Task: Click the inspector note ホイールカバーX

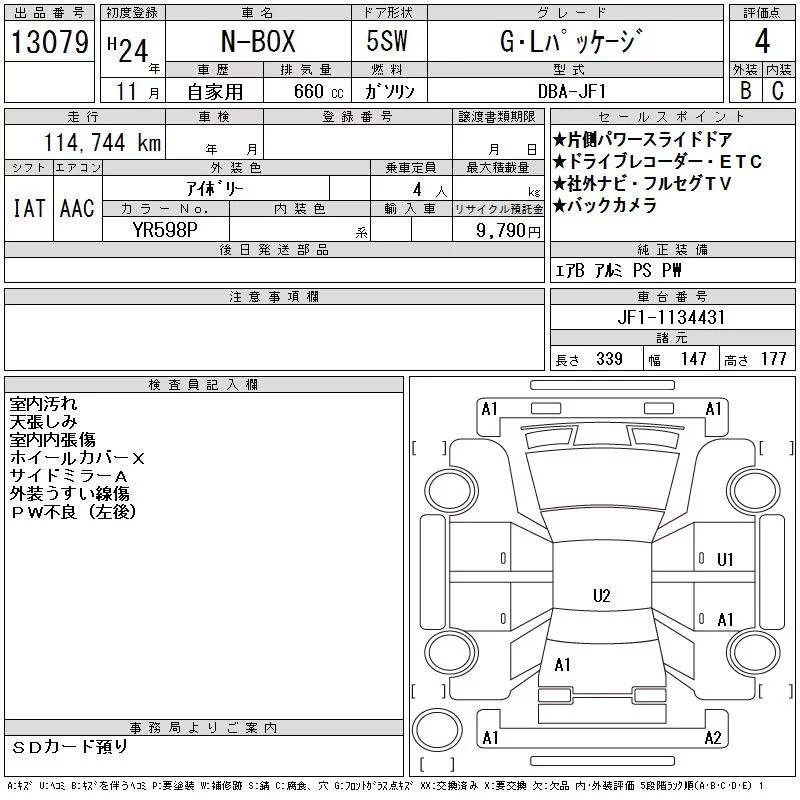Action: 77,458
